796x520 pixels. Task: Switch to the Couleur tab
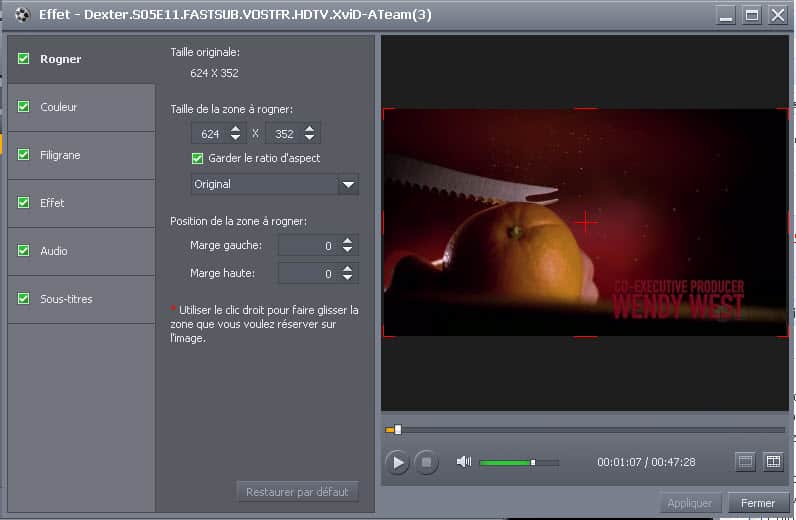(x=81, y=107)
